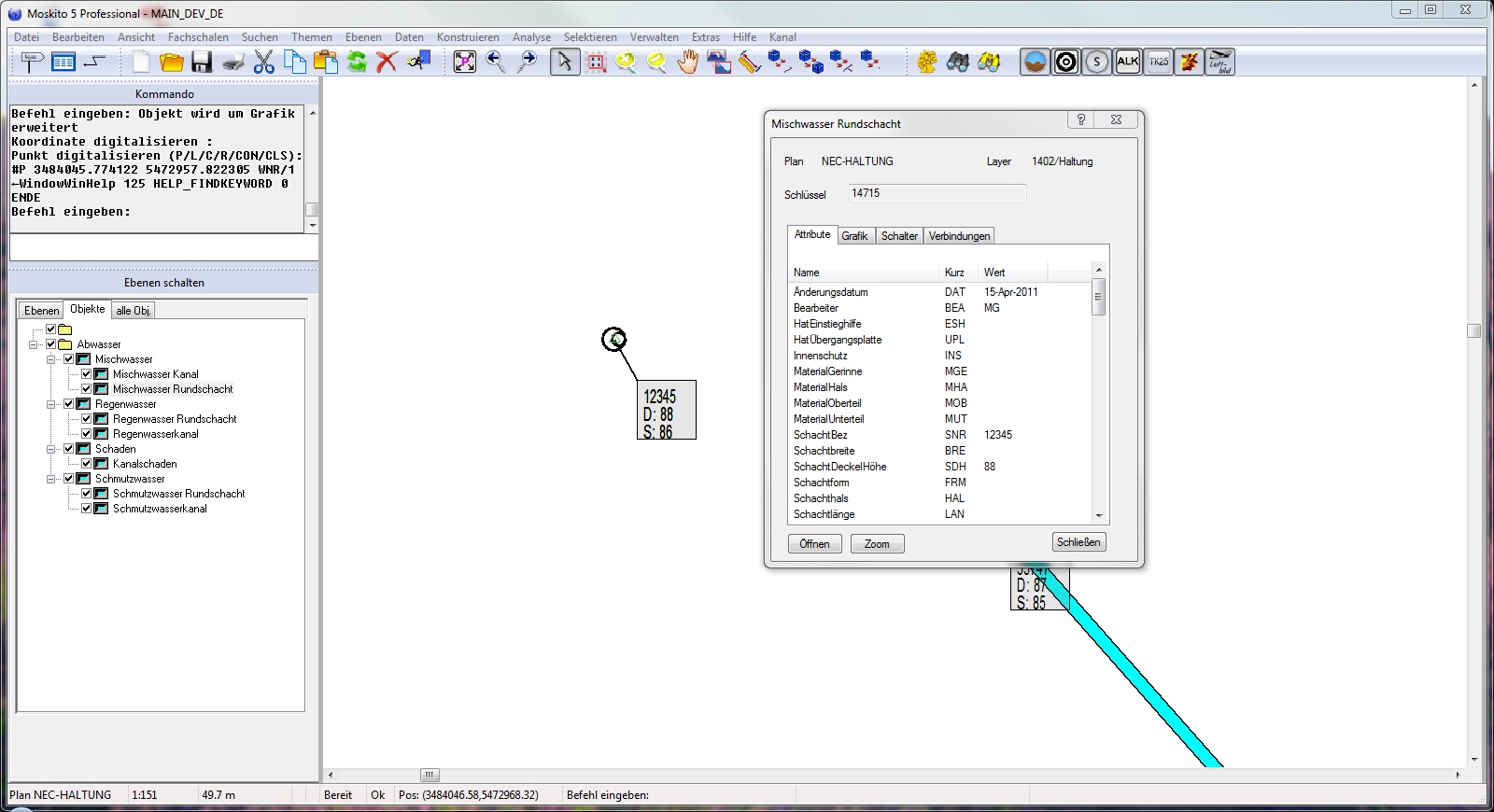
Task: Collapse the Schmutzwasser tree branch
Action: [51, 479]
